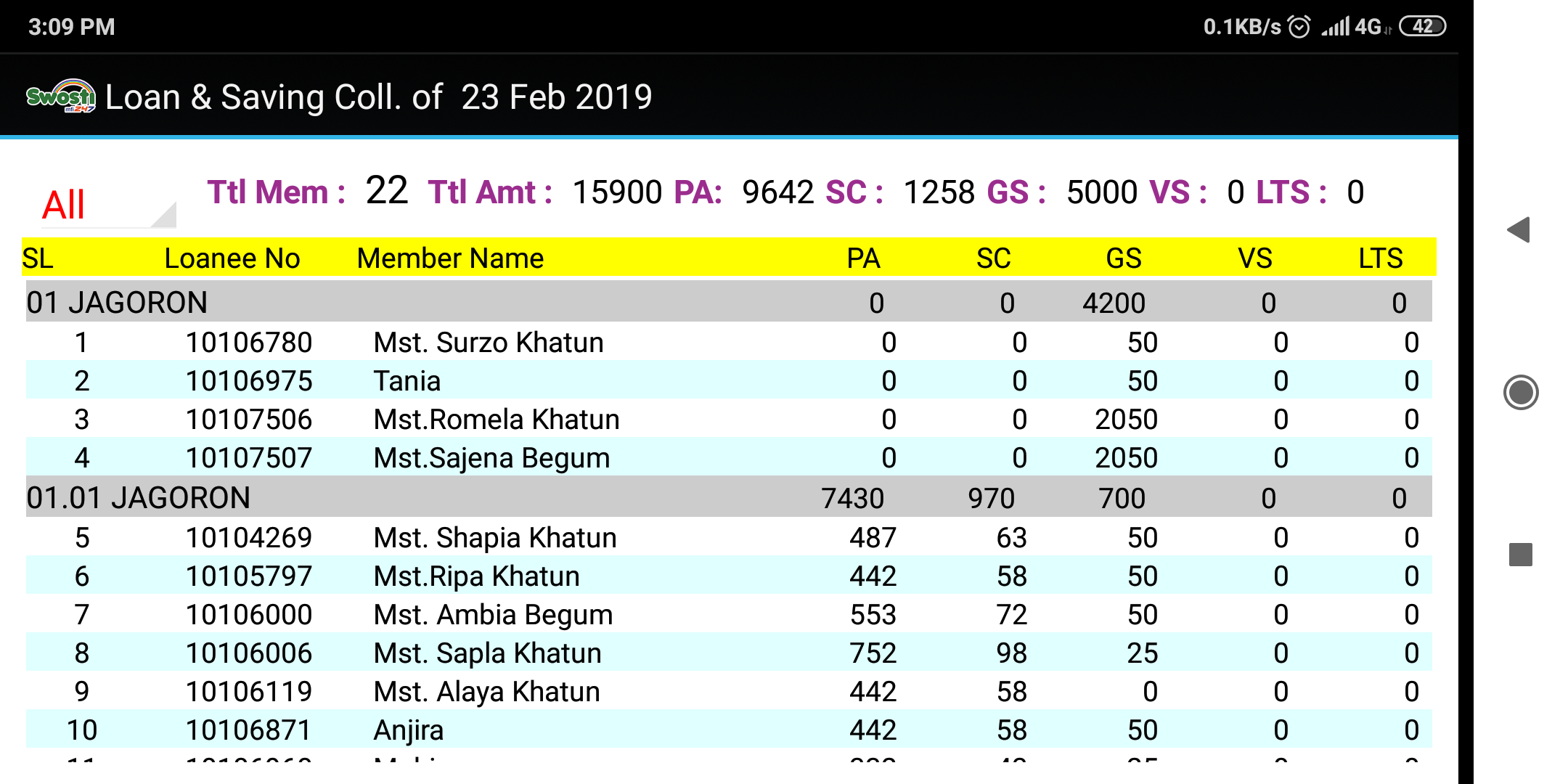Select loanee number 10106975 for Tania
Image resolution: width=1568 pixels, height=784 pixels.
tap(249, 380)
